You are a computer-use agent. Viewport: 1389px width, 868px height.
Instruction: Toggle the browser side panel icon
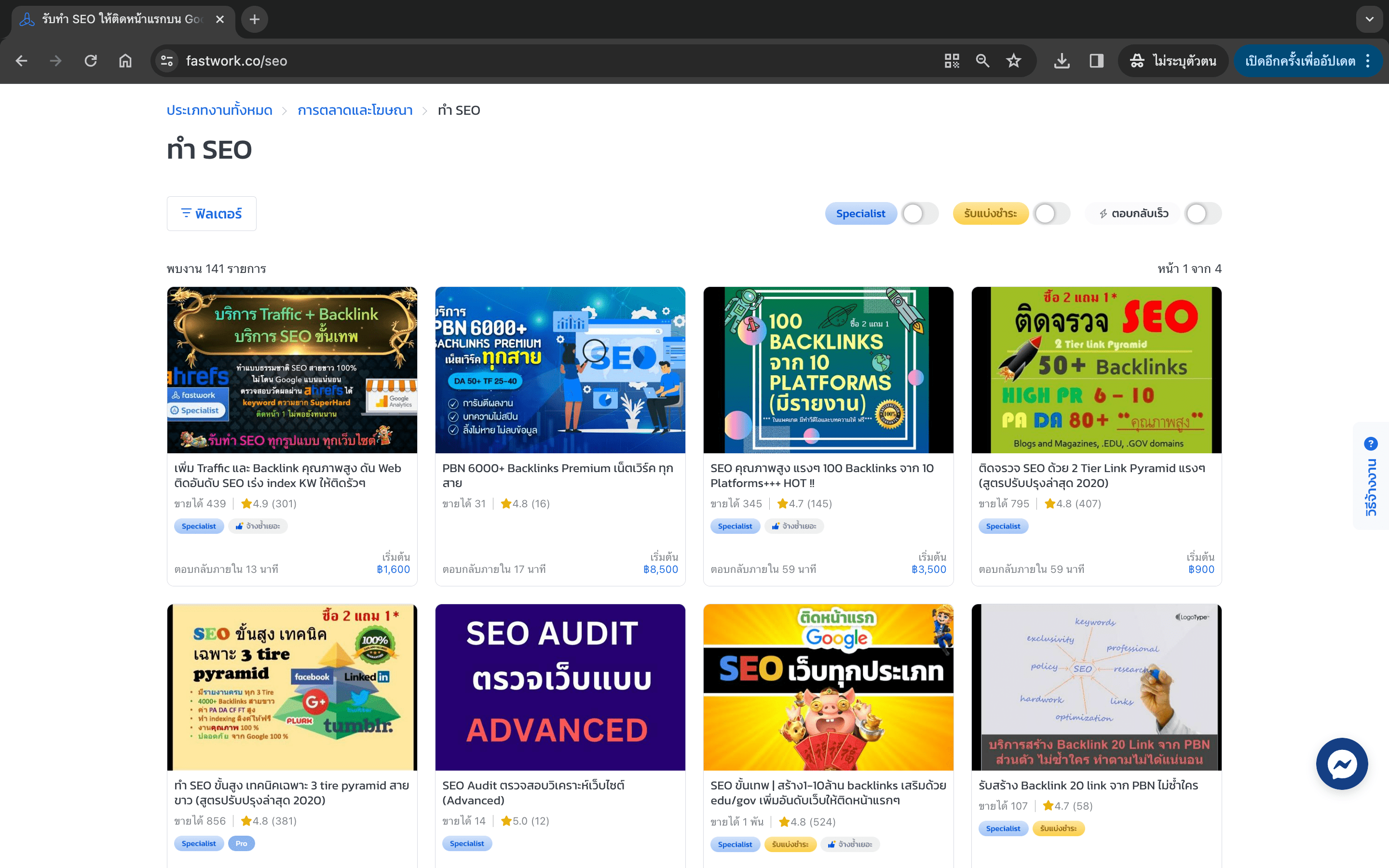(1096, 61)
